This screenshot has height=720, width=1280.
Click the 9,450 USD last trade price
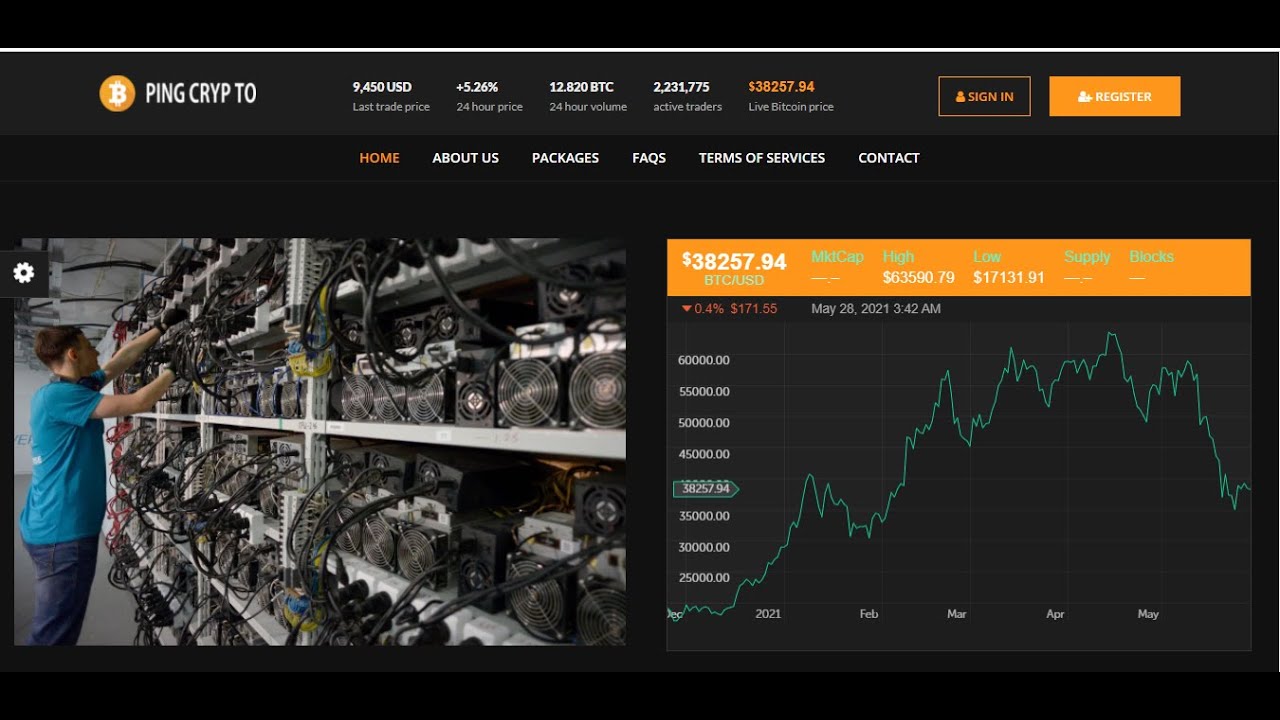click(382, 87)
